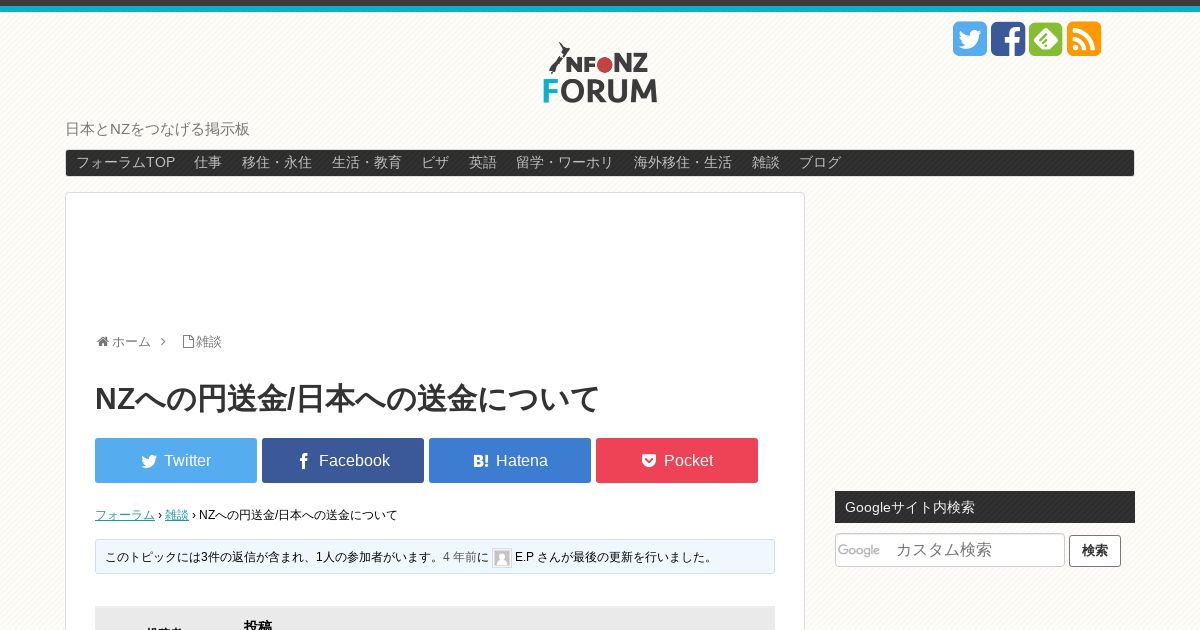Open the 生活・教育 menu item
The height and width of the screenshot is (630, 1200).
367,163
